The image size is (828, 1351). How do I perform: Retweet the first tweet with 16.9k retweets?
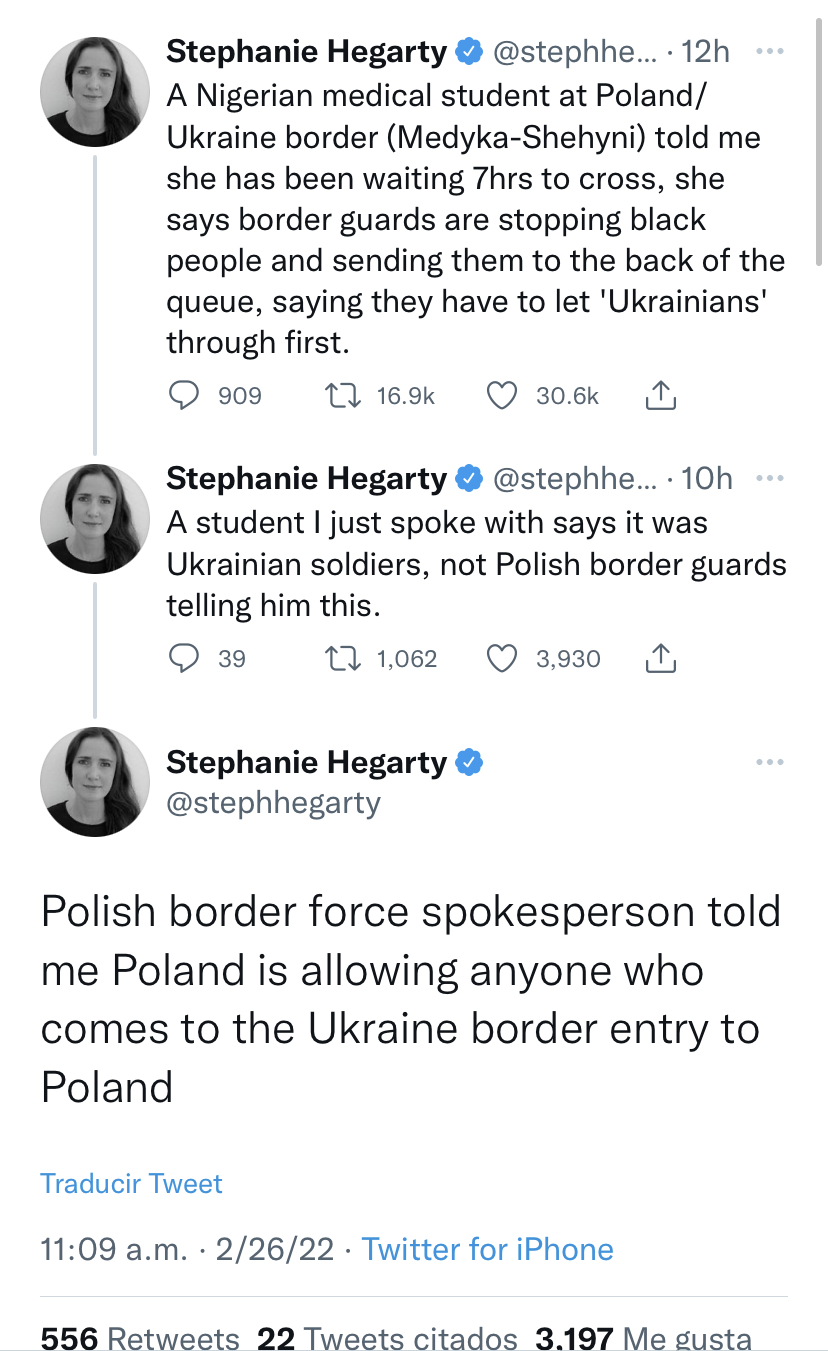(345, 396)
